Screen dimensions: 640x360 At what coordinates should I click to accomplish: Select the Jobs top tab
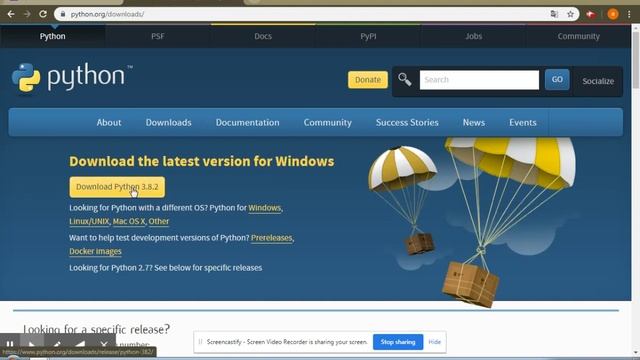click(473, 36)
